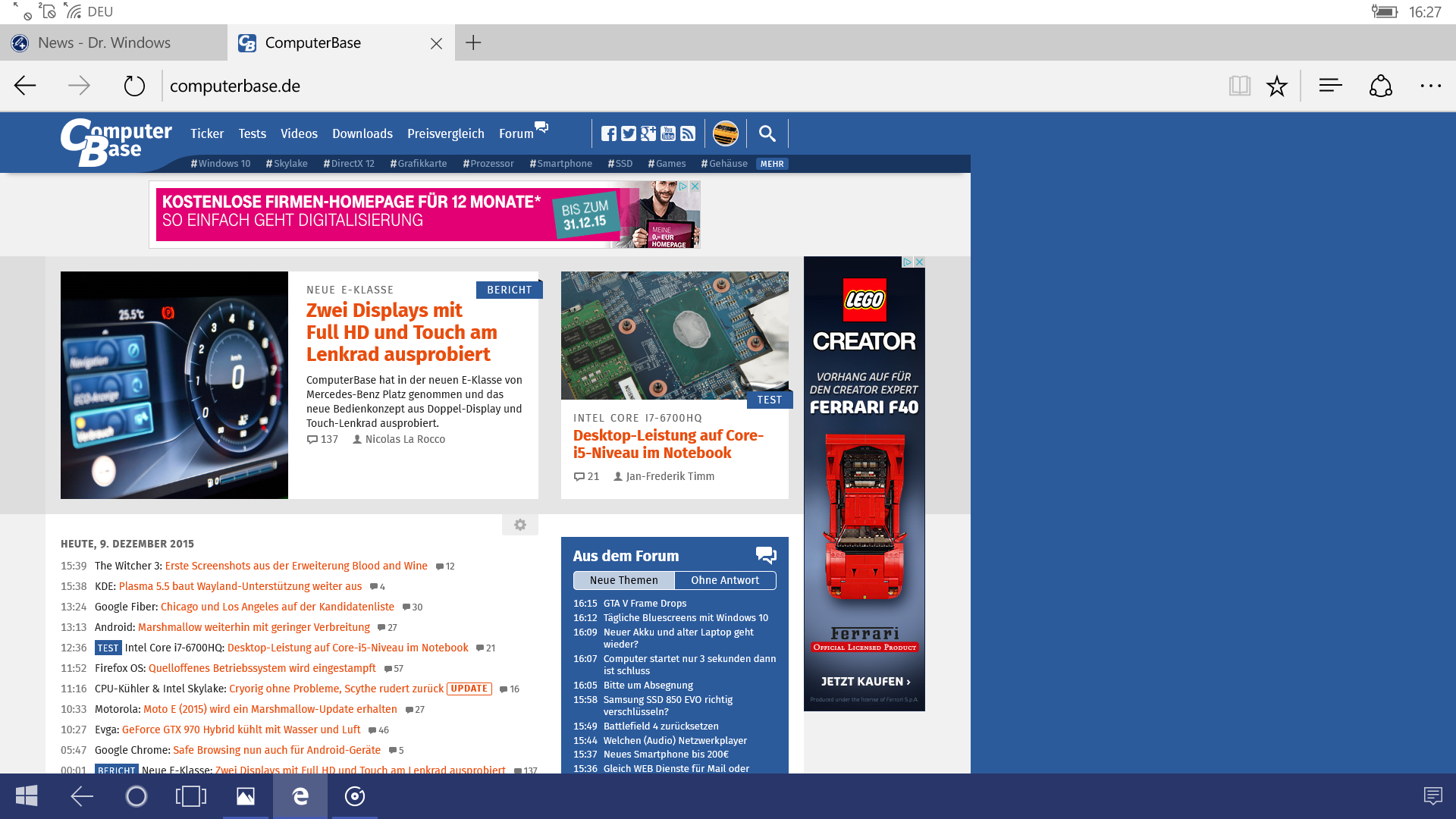Select the Neue Themen forum toggle

click(623, 580)
